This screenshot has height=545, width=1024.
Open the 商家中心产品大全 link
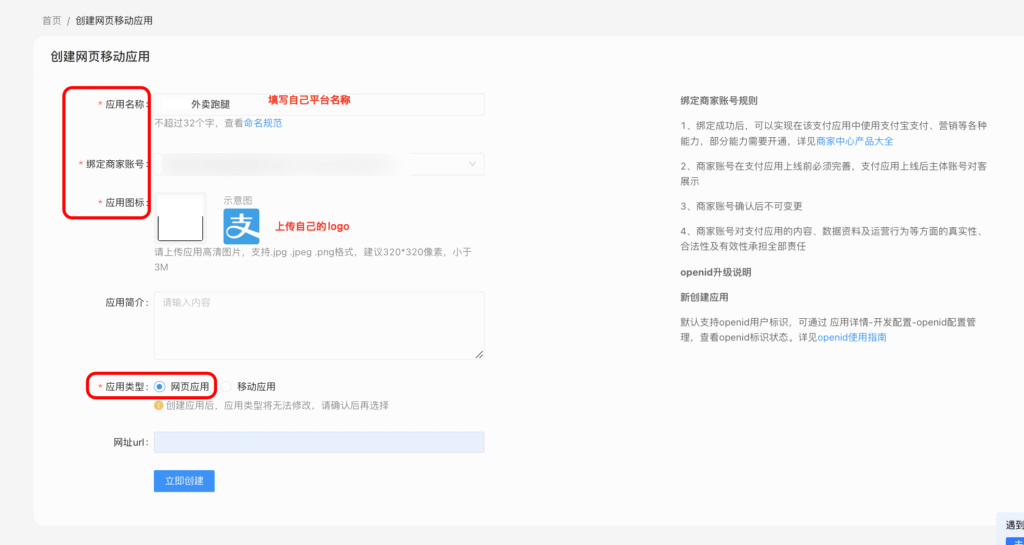[x=854, y=141]
